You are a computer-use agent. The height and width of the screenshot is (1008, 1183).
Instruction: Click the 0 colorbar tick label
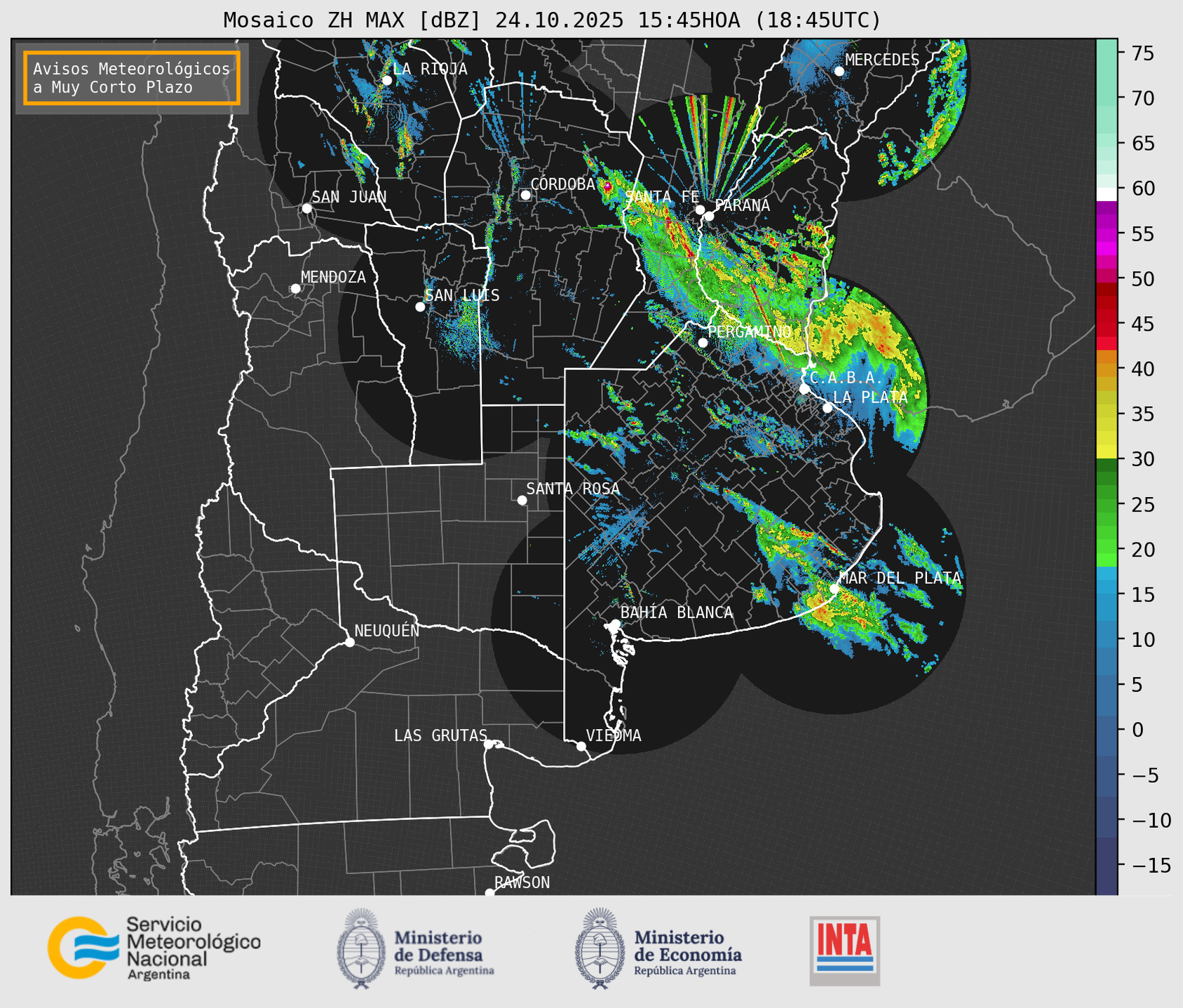[x=1137, y=730]
